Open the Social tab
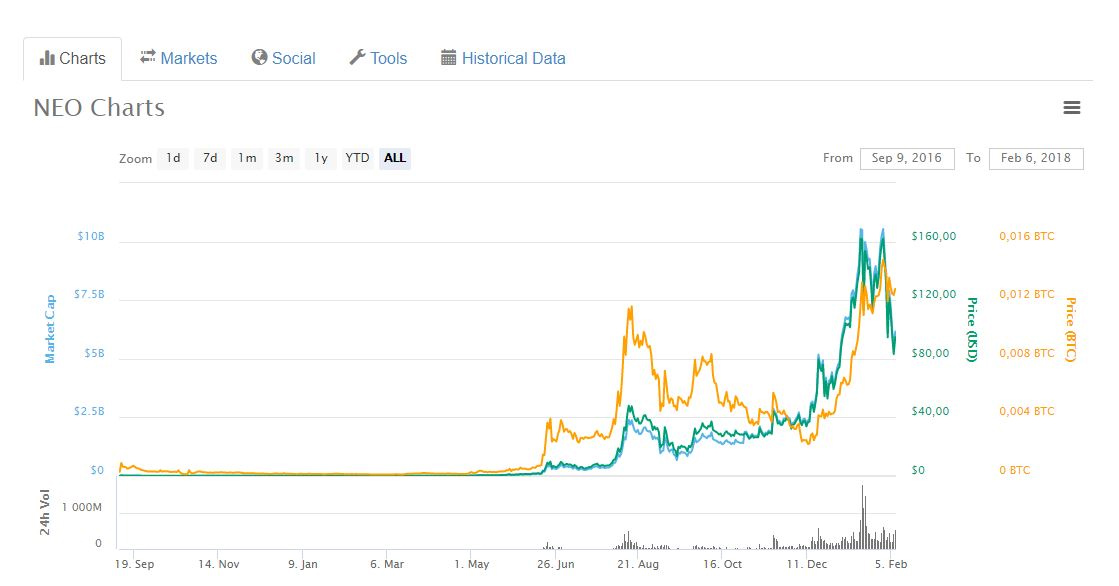This screenshot has width=1119, height=586. click(x=292, y=58)
